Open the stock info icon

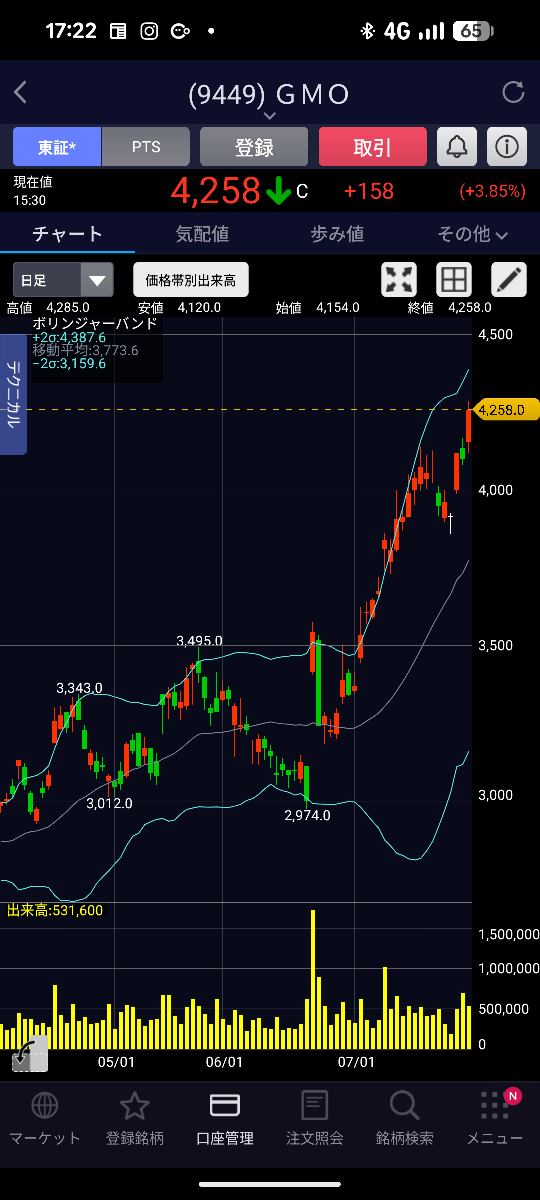tap(507, 147)
